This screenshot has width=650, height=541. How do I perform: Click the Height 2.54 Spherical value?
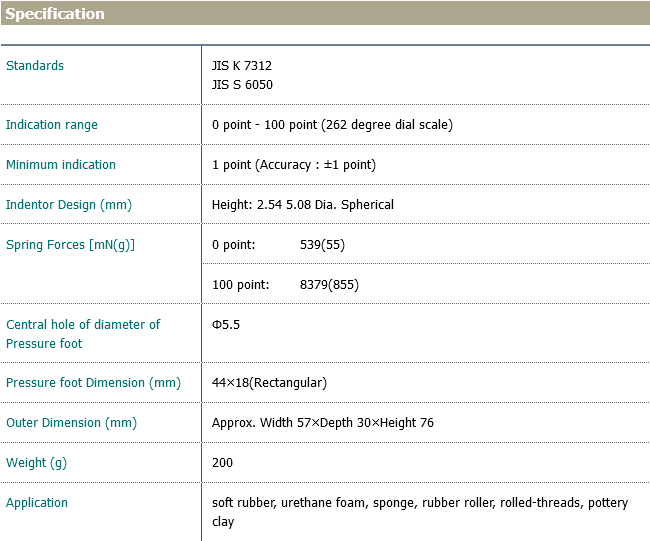tap(303, 205)
